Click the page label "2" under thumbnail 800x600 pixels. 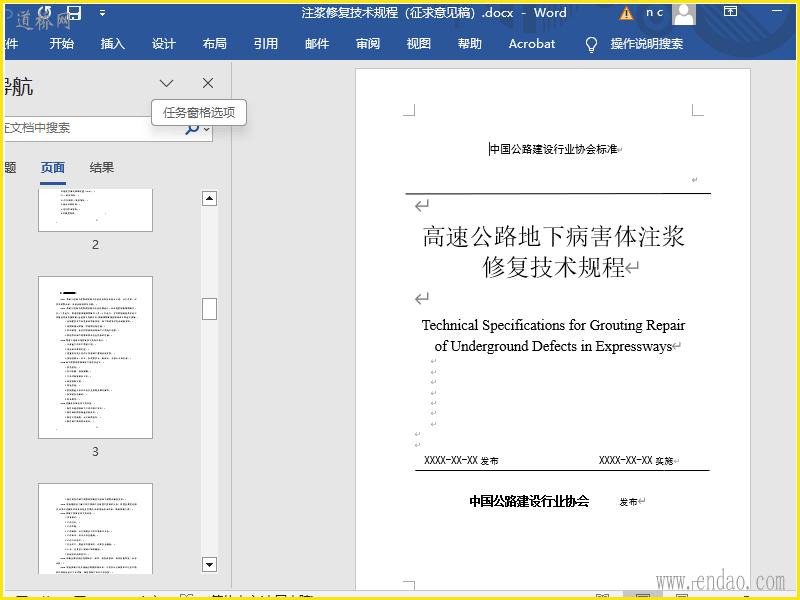pyautogui.click(x=95, y=245)
